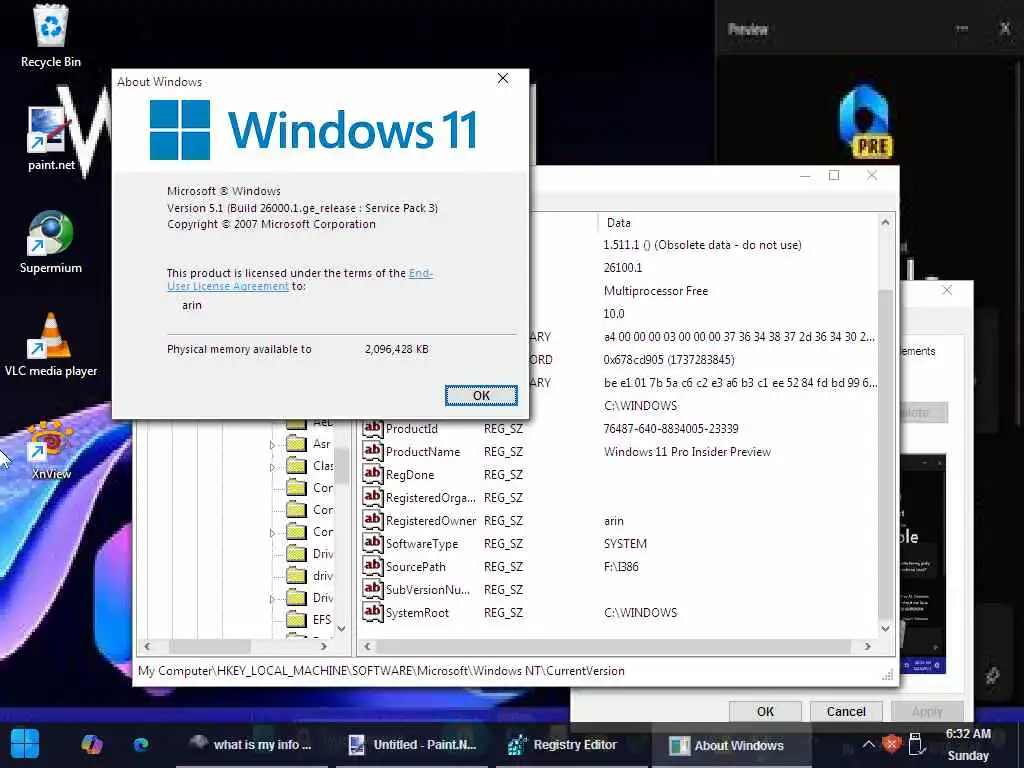
Task: Open the XnView desktop shortcut
Action: click(50, 449)
